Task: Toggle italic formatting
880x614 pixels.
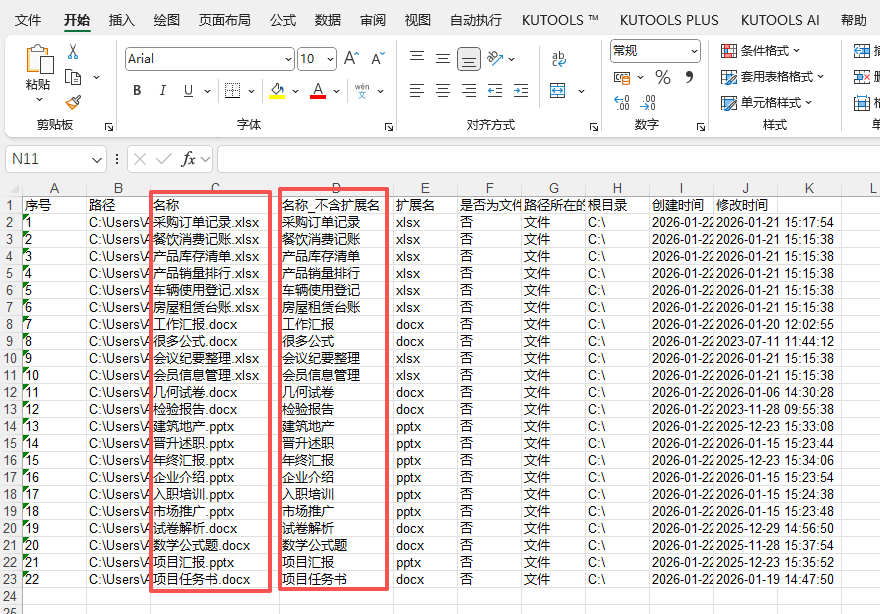Action: (164, 89)
